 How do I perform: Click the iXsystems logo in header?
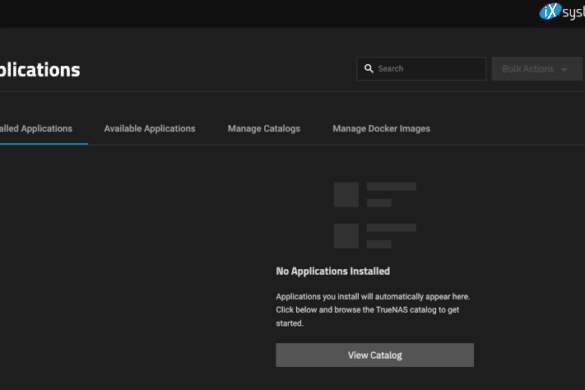coord(562,12)
